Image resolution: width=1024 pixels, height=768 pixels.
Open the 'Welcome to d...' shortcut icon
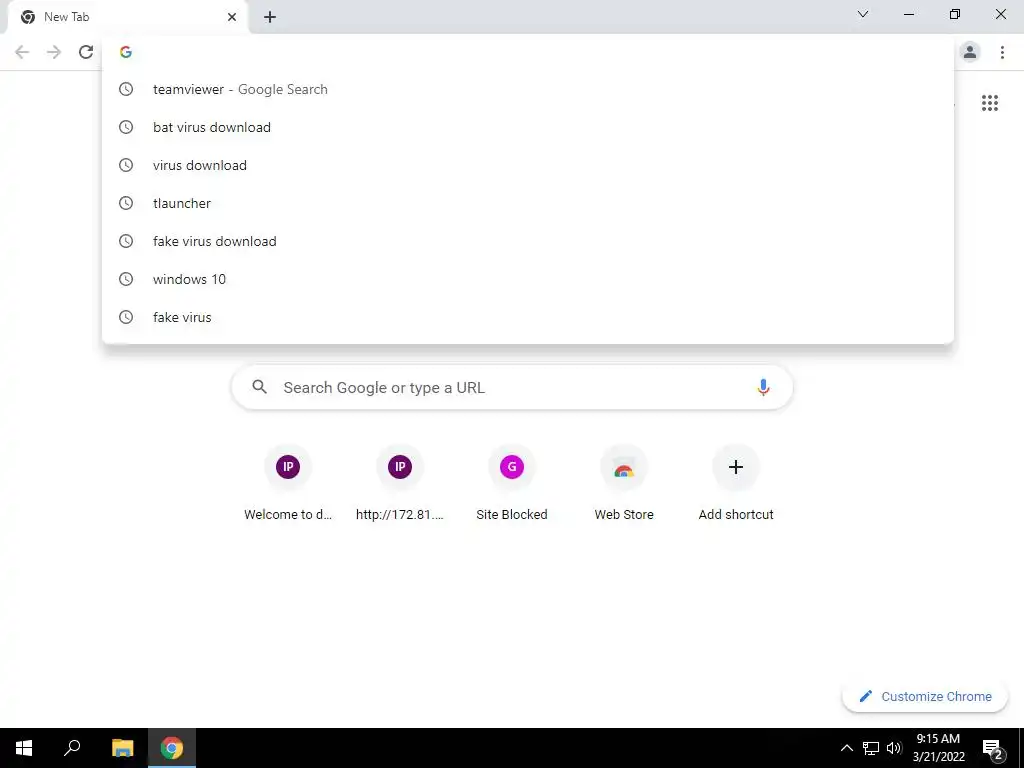(288, 467)
